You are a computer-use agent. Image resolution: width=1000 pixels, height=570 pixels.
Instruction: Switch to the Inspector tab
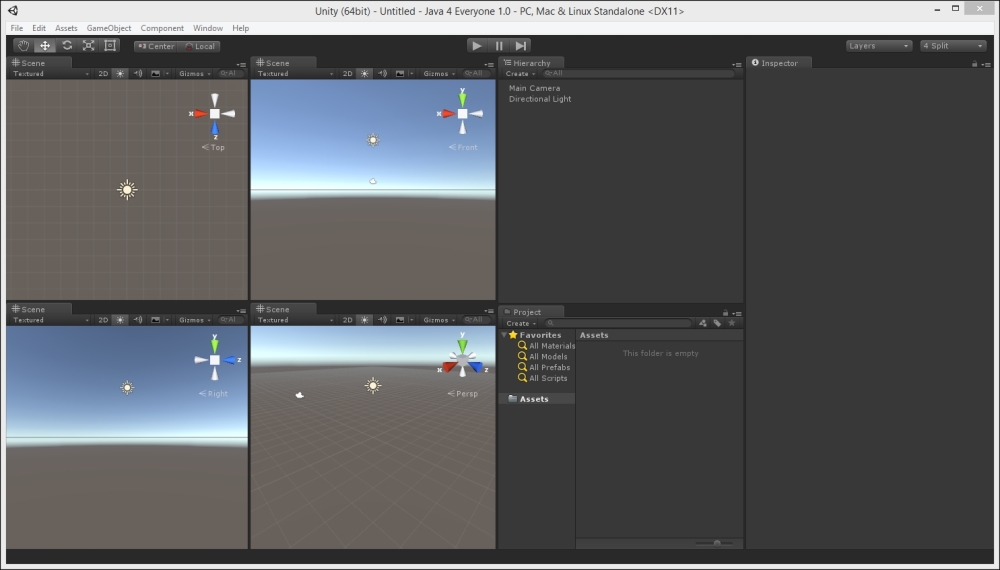coord(779,63)
